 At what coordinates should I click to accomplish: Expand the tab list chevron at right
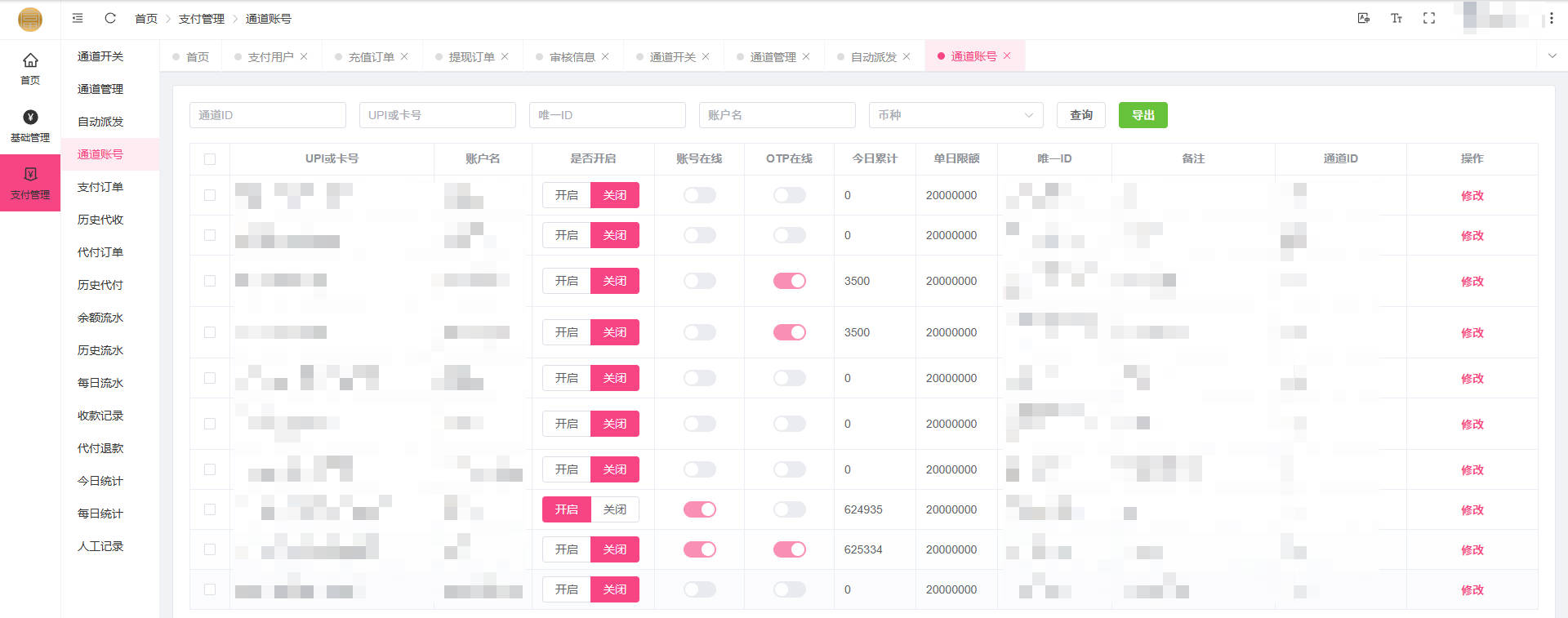1552,56
